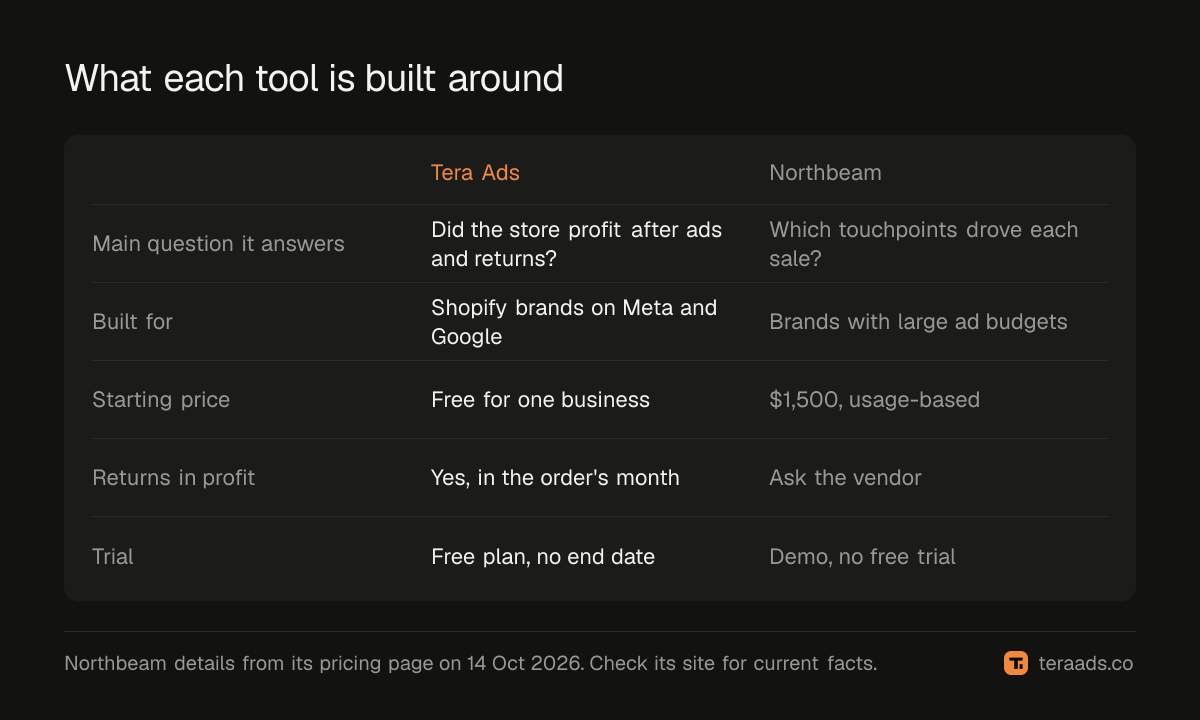This screenshot has width=1200, height=720.
Task: Click 'Which touchpoints drove each sale?' cell
Action: pos(924,244)
